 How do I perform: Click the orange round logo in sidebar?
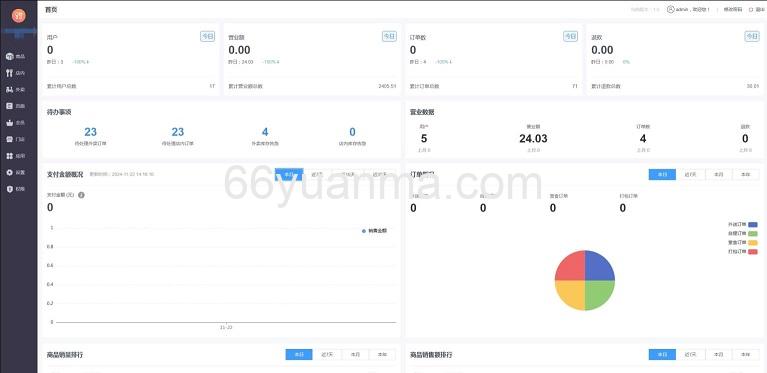[19, 16]
